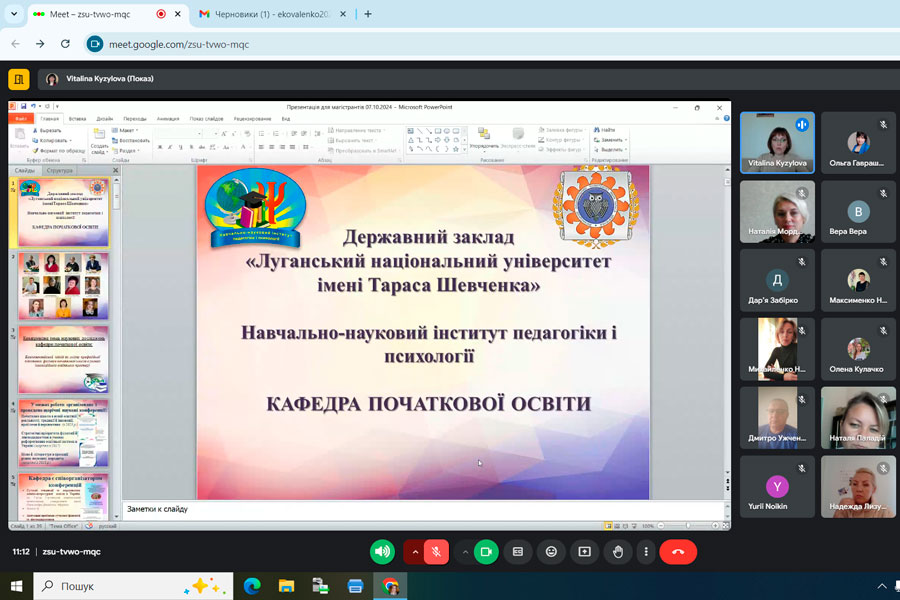Open File Explorer from the taskbar
Image resolution: width=900 pixels, height=600 pixels.
[x=286, y=586]
